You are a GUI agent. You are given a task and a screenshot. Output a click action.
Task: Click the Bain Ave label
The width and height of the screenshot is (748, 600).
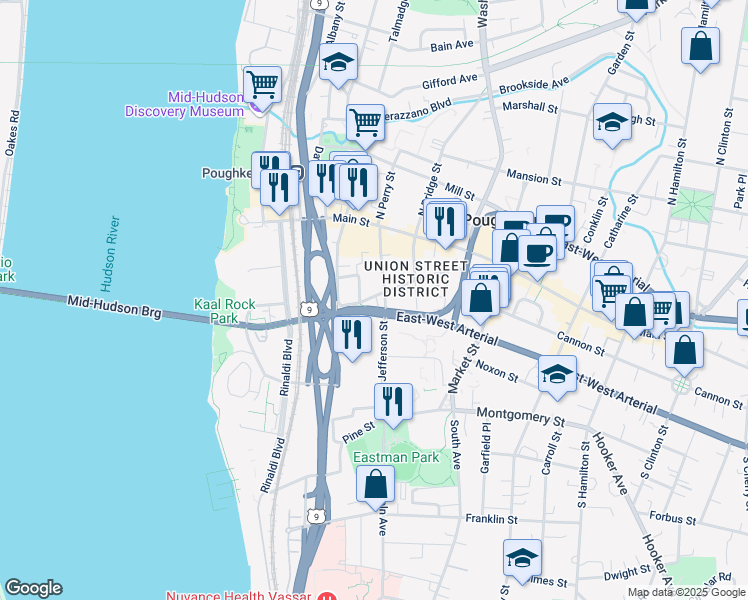452,46
